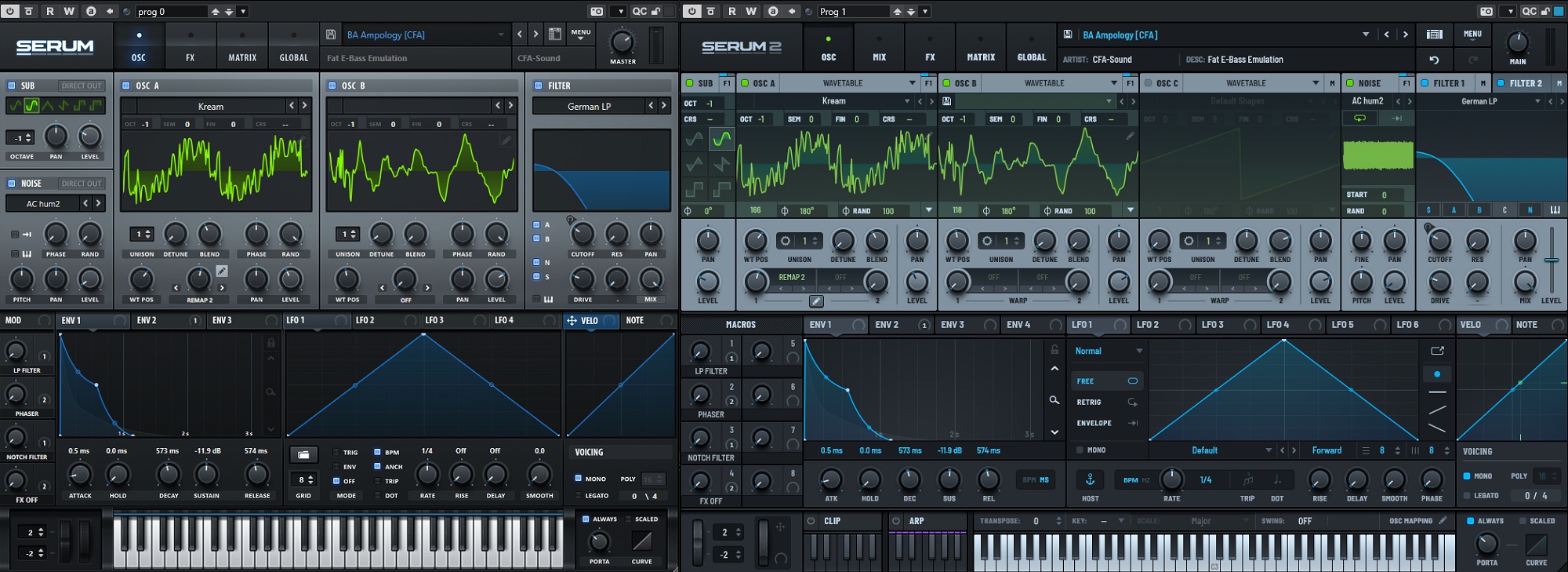This screenshot has width=1568, height=572.
Task: Click next noise sample arrow in Serum
Action: coord(99,203)
